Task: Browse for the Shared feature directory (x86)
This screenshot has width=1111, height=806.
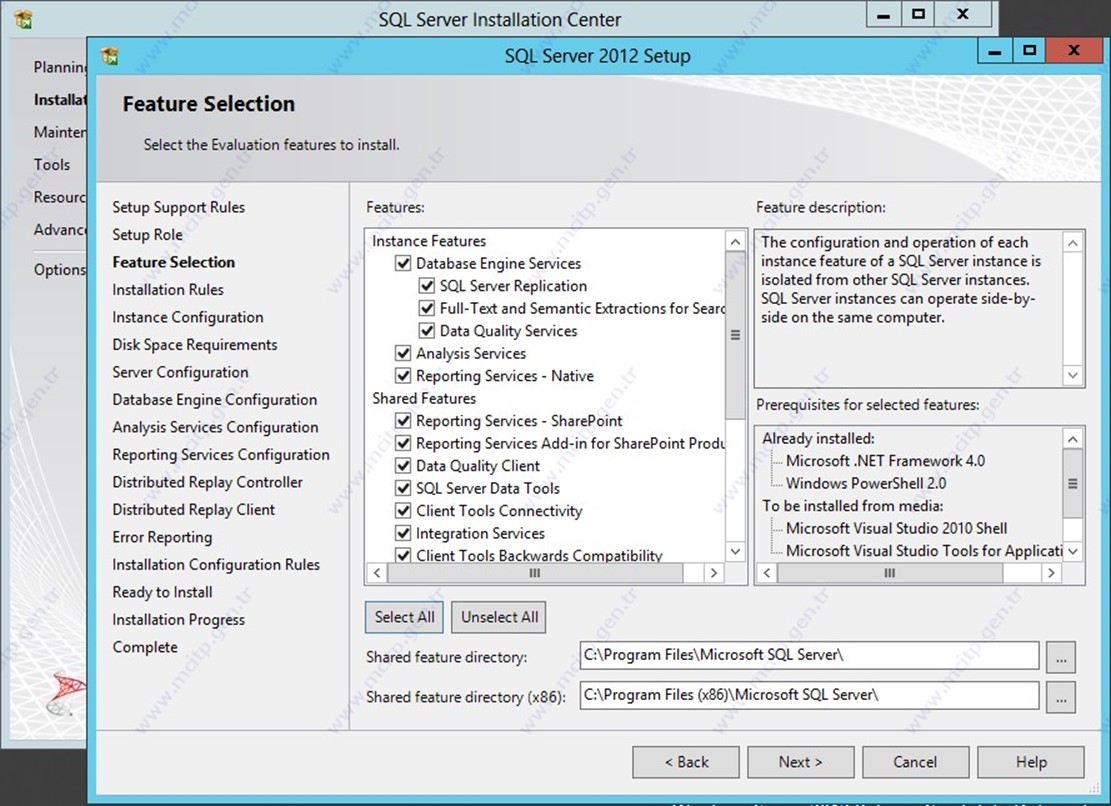Action: [1061, 697]
